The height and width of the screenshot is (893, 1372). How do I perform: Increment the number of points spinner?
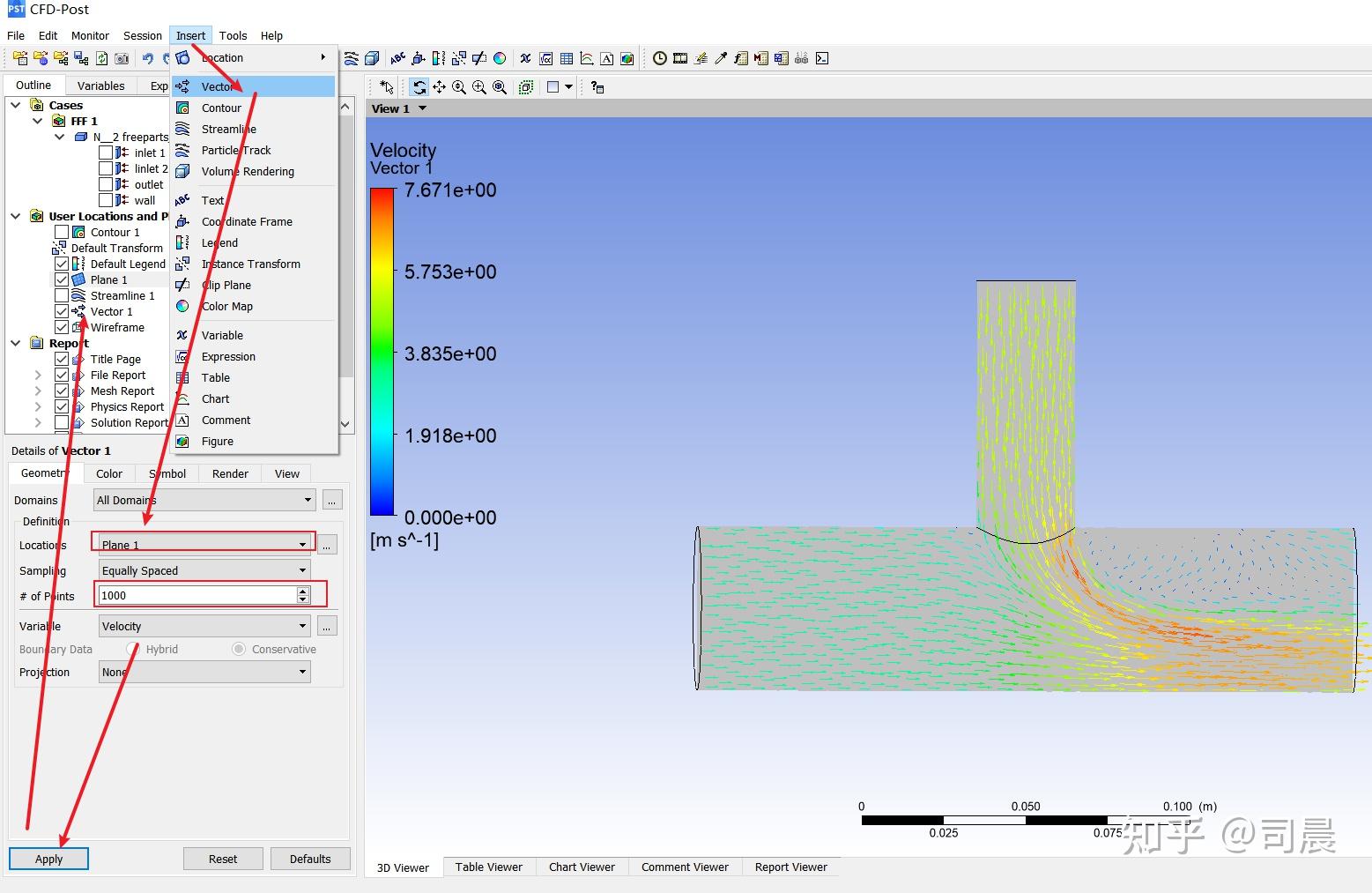(x=303, y=591)
